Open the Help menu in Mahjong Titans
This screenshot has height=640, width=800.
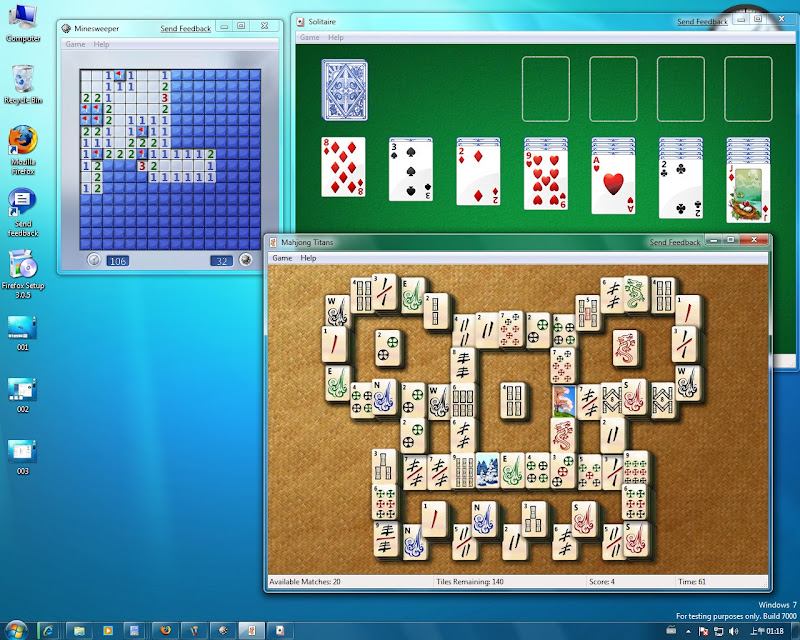point(308,258)
